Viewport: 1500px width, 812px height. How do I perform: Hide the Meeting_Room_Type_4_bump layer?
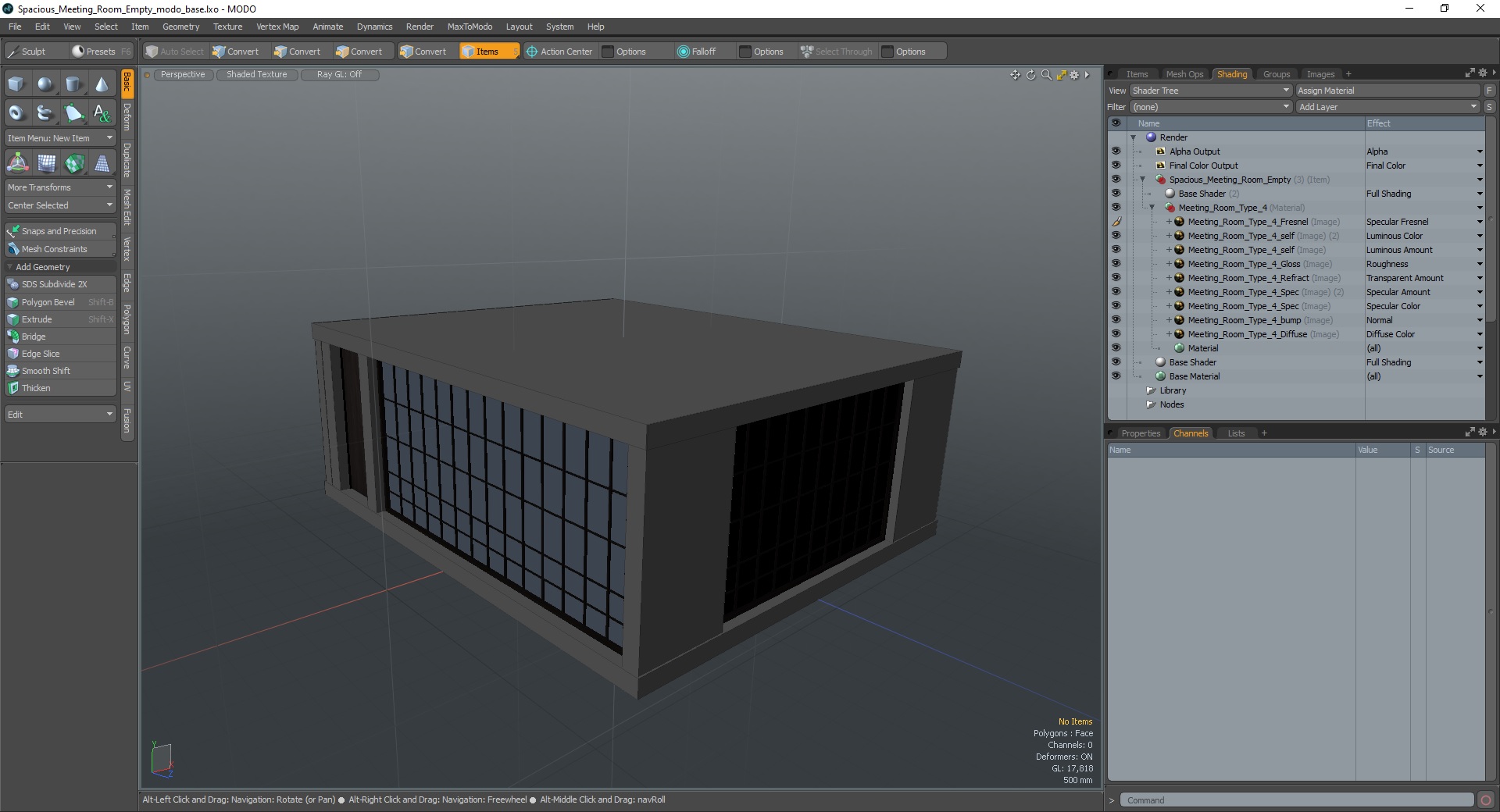click(x=1116, y=320)
